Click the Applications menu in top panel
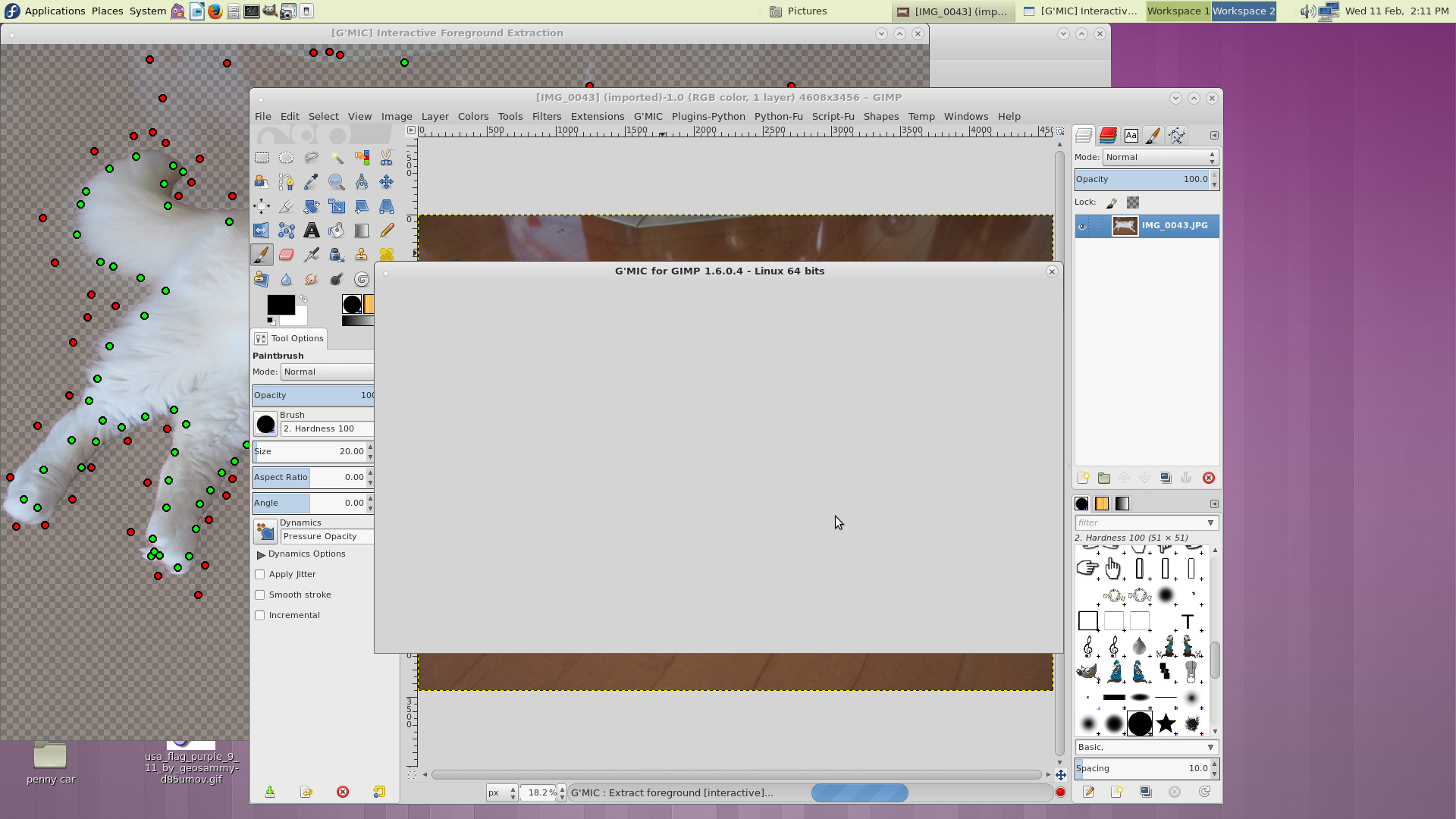Screen dimensions: 1456x819 tap(55, 11)
